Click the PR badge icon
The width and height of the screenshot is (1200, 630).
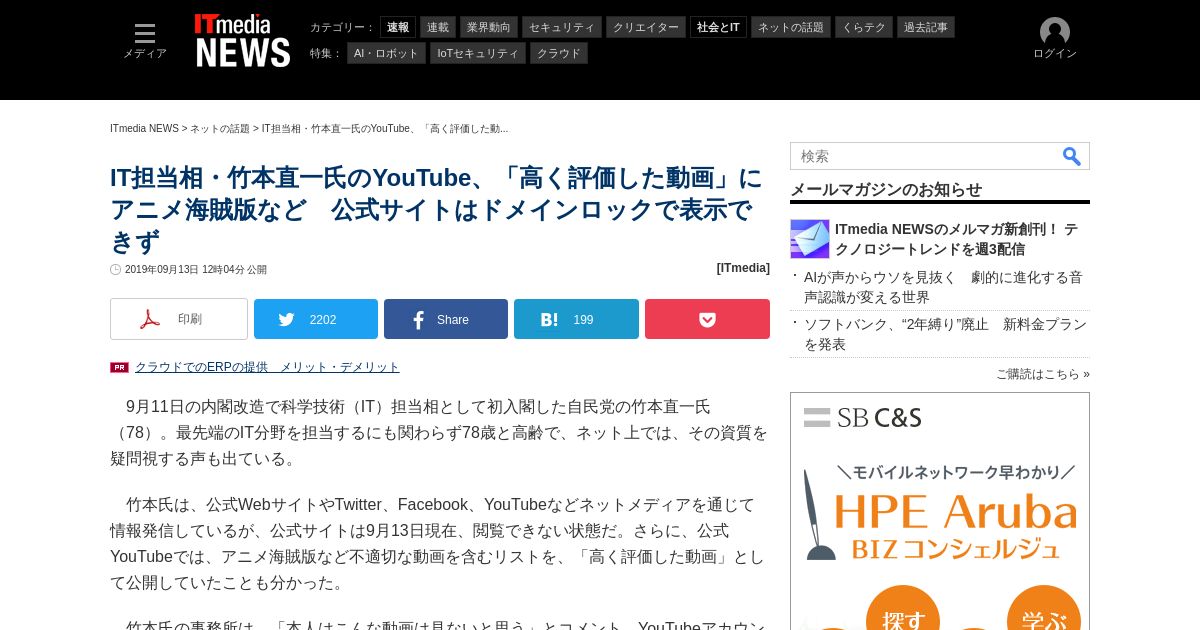pyautogui.click(x=119, y=367)
